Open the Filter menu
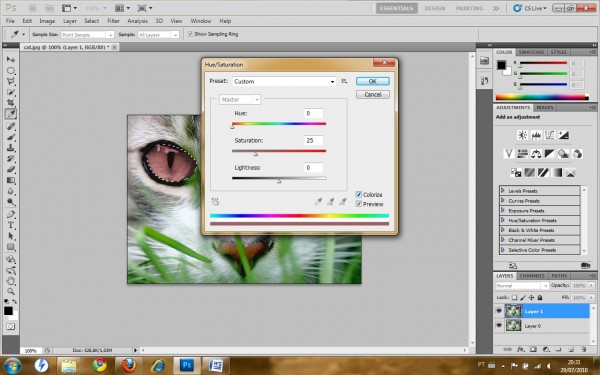 pyautogui.click(x=113, y=21)
